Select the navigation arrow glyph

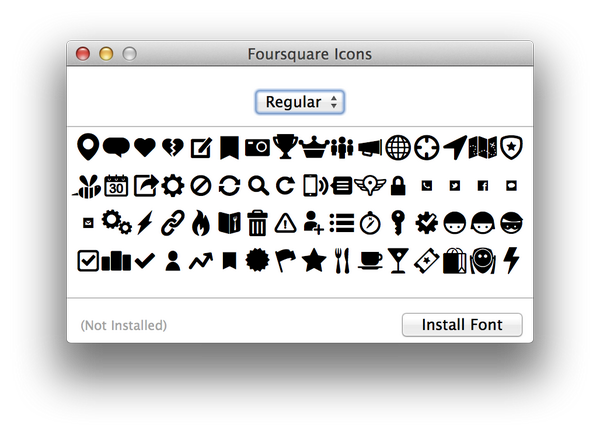(x=455, y=147)
